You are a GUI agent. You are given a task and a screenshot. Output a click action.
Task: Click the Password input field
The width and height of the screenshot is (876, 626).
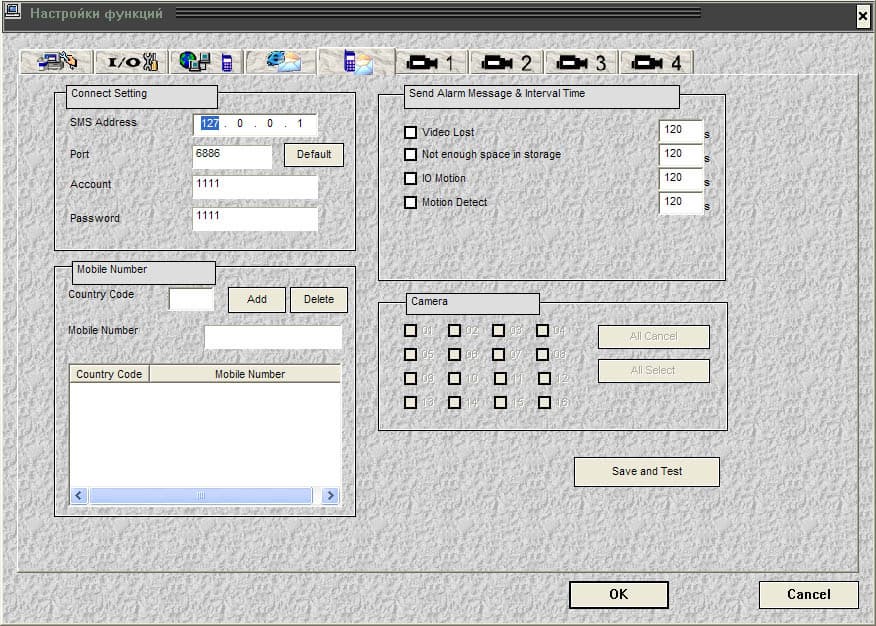tap(255, 219)
